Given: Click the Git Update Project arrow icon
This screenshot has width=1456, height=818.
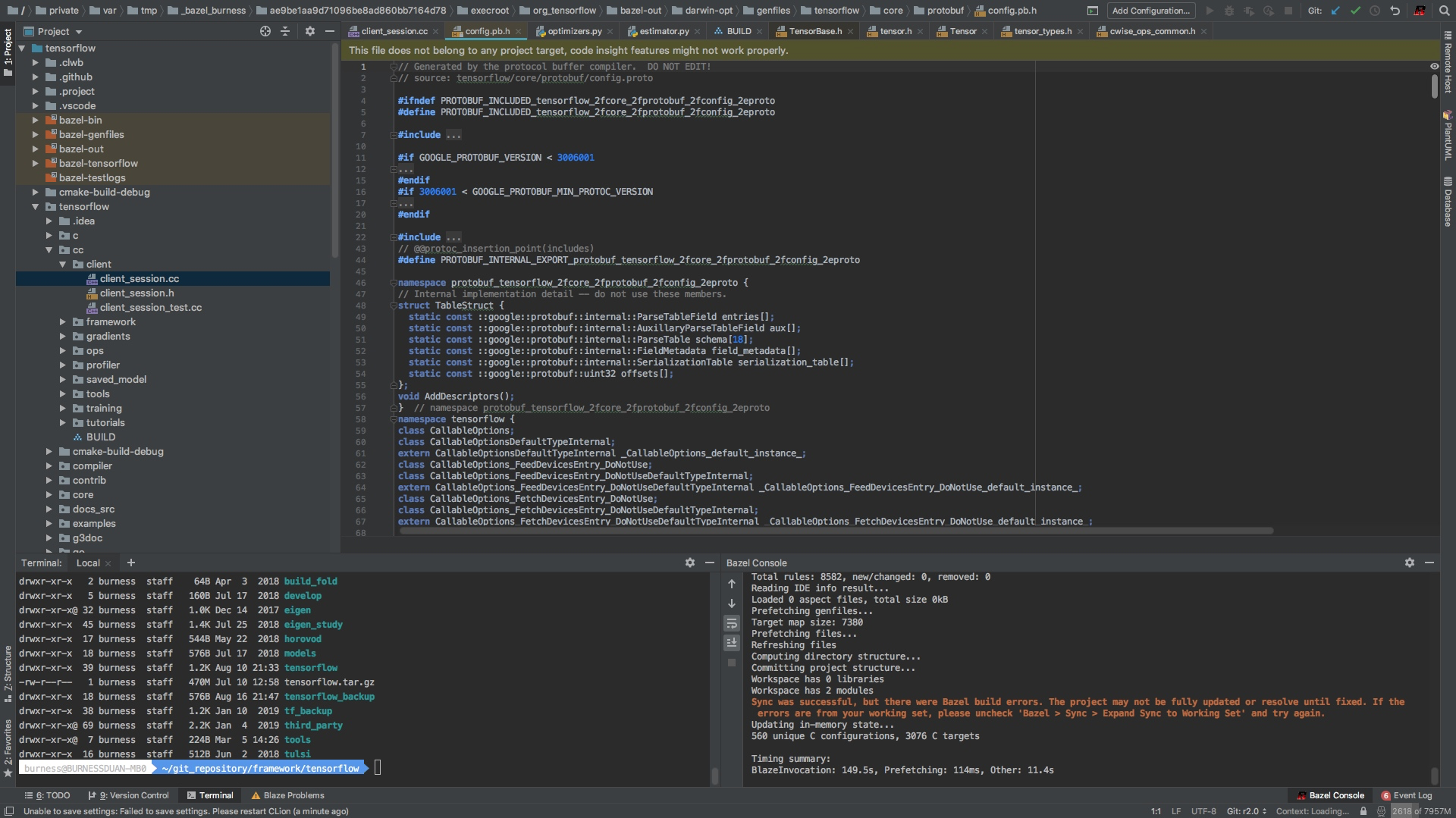Looking at the screenshot, I should click(1335, 11).
